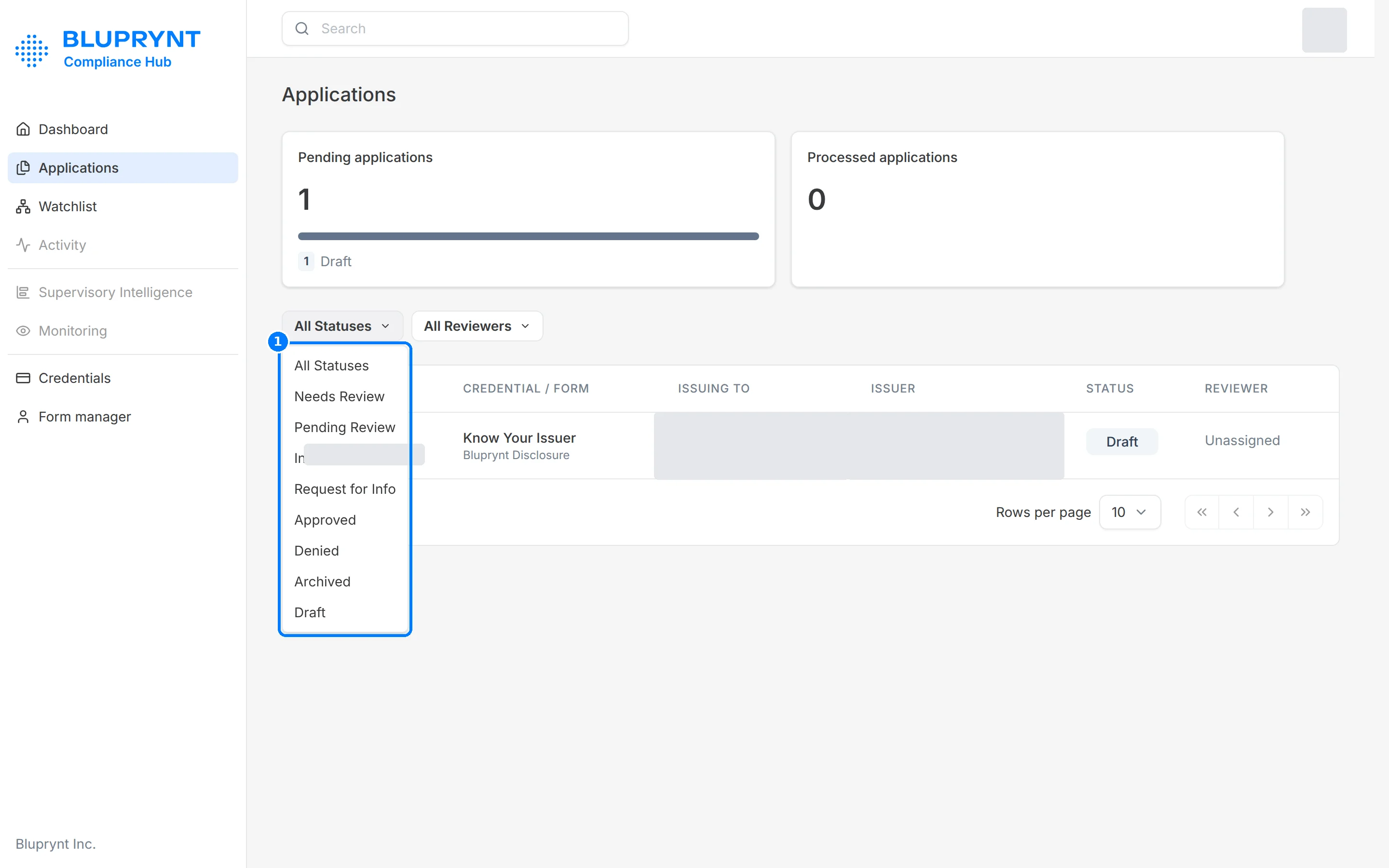Go to first page of results
Screen dimensions: 1389x868
click(x=1202, y=512)
